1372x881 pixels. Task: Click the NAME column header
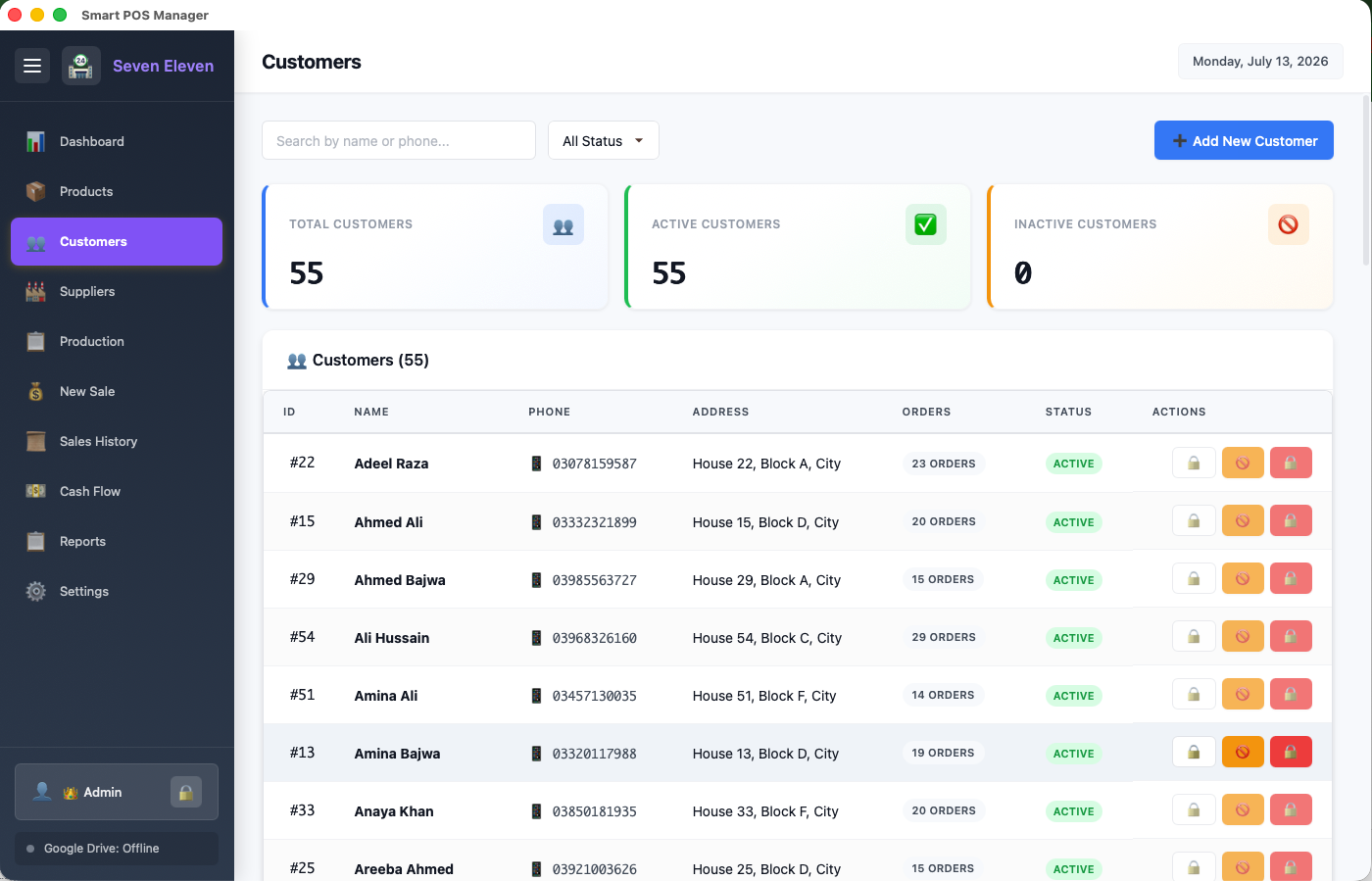pos(371,412)
